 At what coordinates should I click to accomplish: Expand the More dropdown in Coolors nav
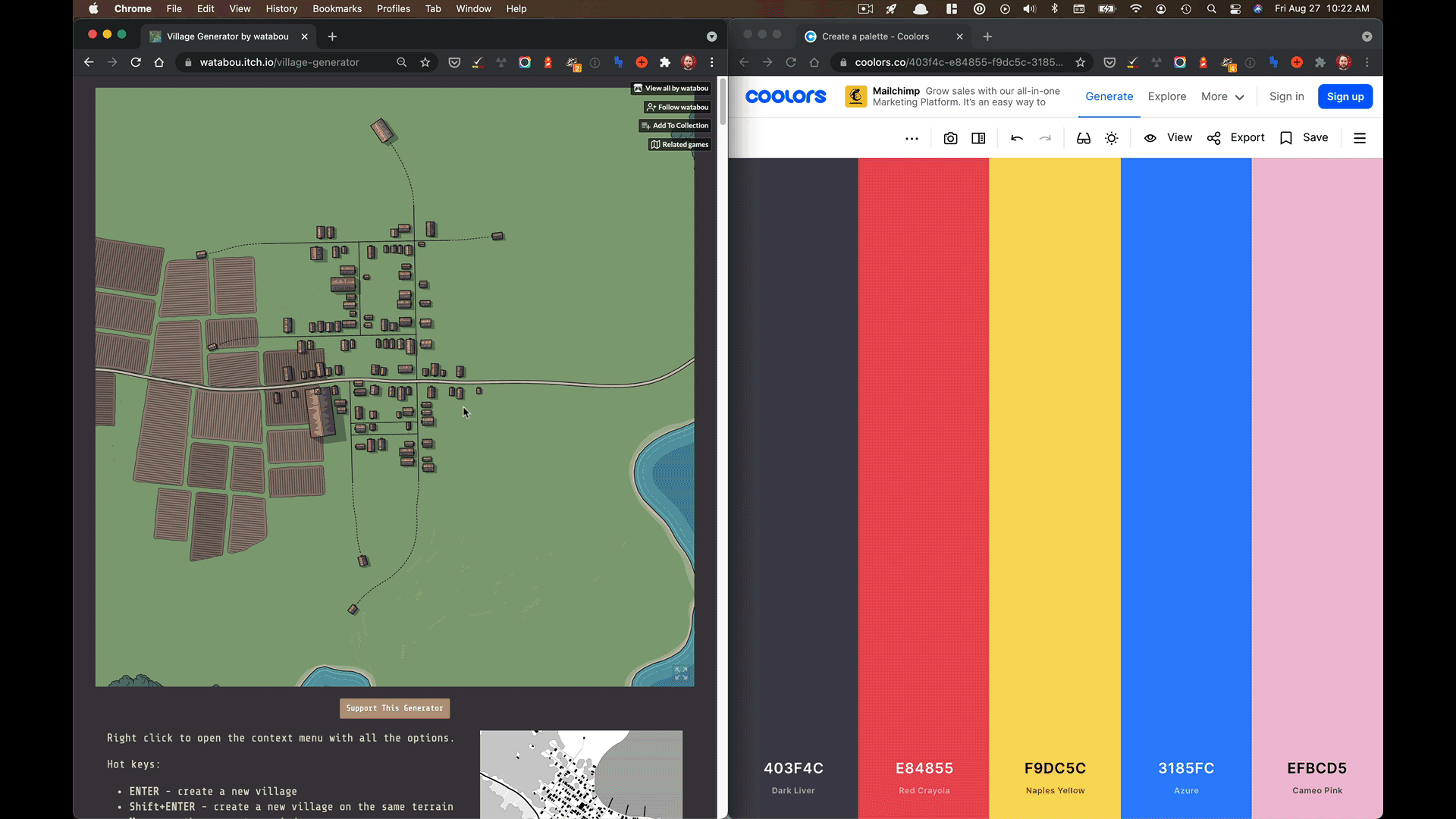tap(1222, 96)
